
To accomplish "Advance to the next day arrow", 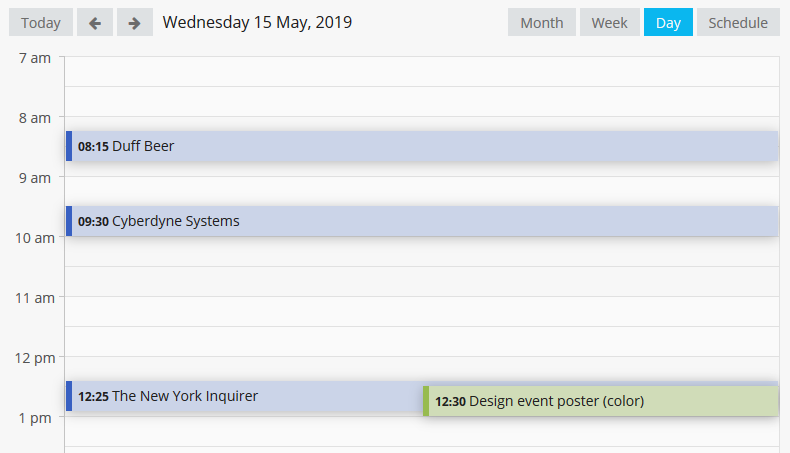I will [x=134, y=22].
